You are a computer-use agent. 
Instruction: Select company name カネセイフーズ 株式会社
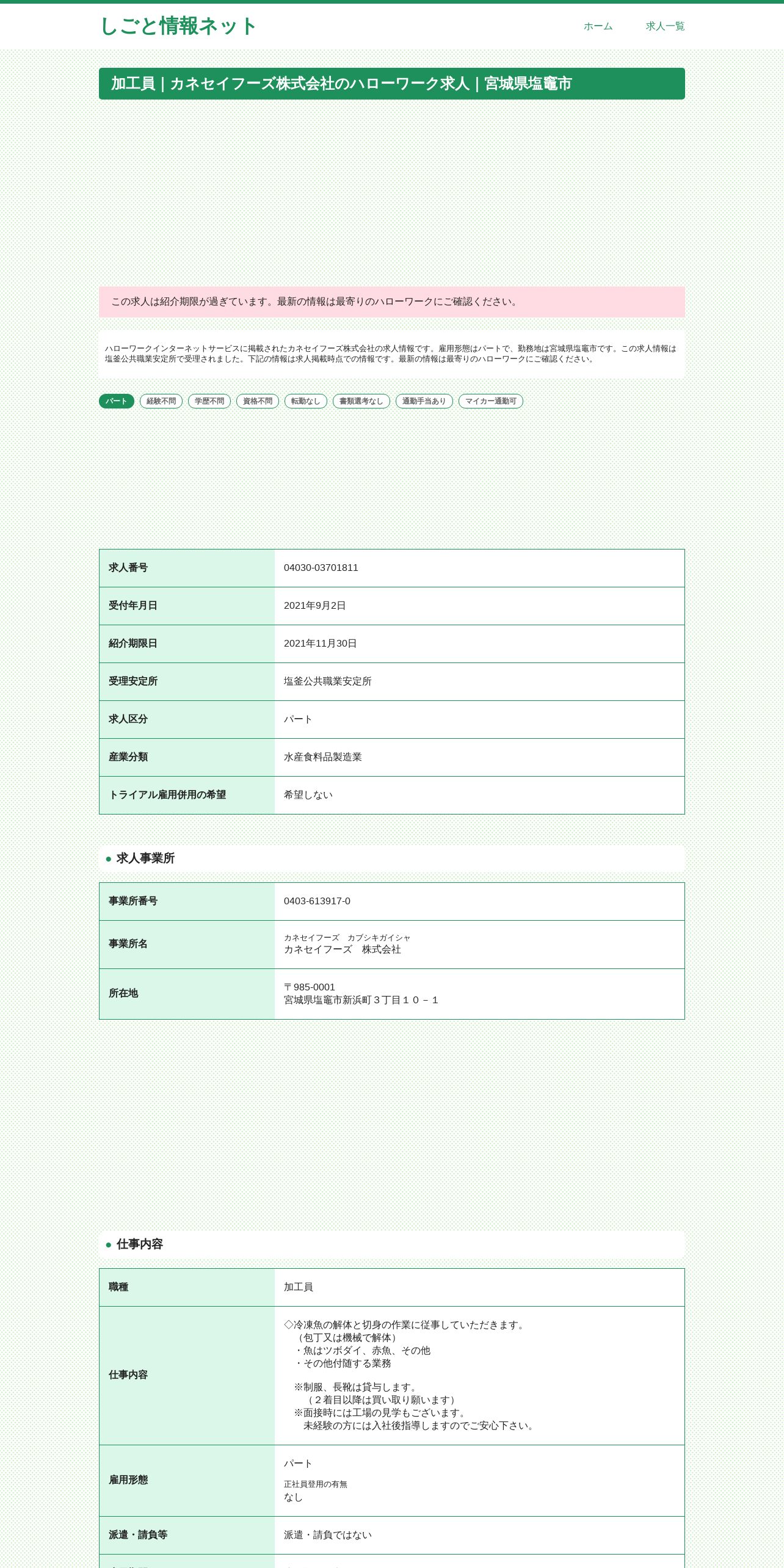[x=343, y=949]
